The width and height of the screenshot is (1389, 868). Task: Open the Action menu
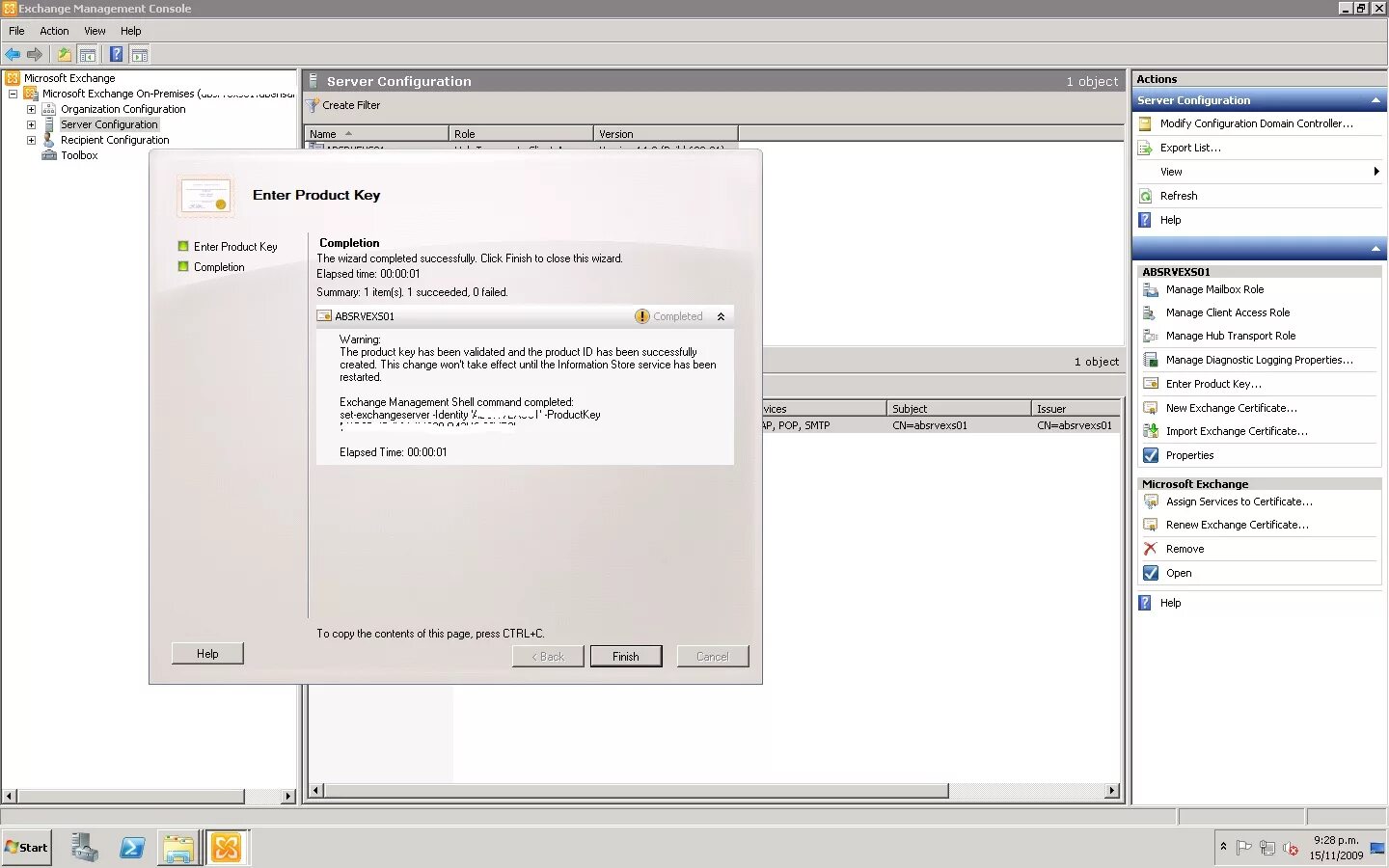(x=54, y=31)
